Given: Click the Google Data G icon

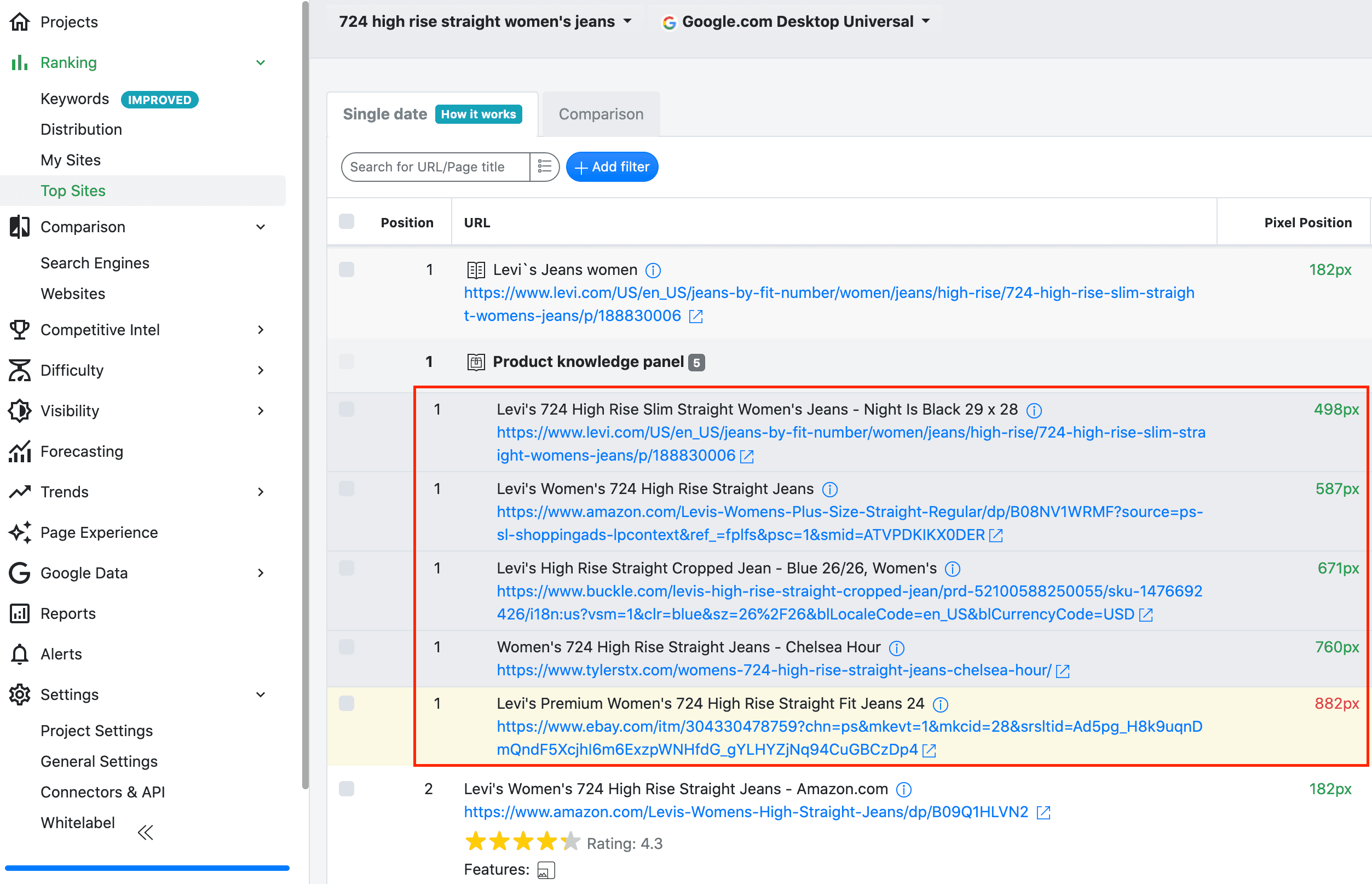Looking at the screenshot, I should pos(20,572).
